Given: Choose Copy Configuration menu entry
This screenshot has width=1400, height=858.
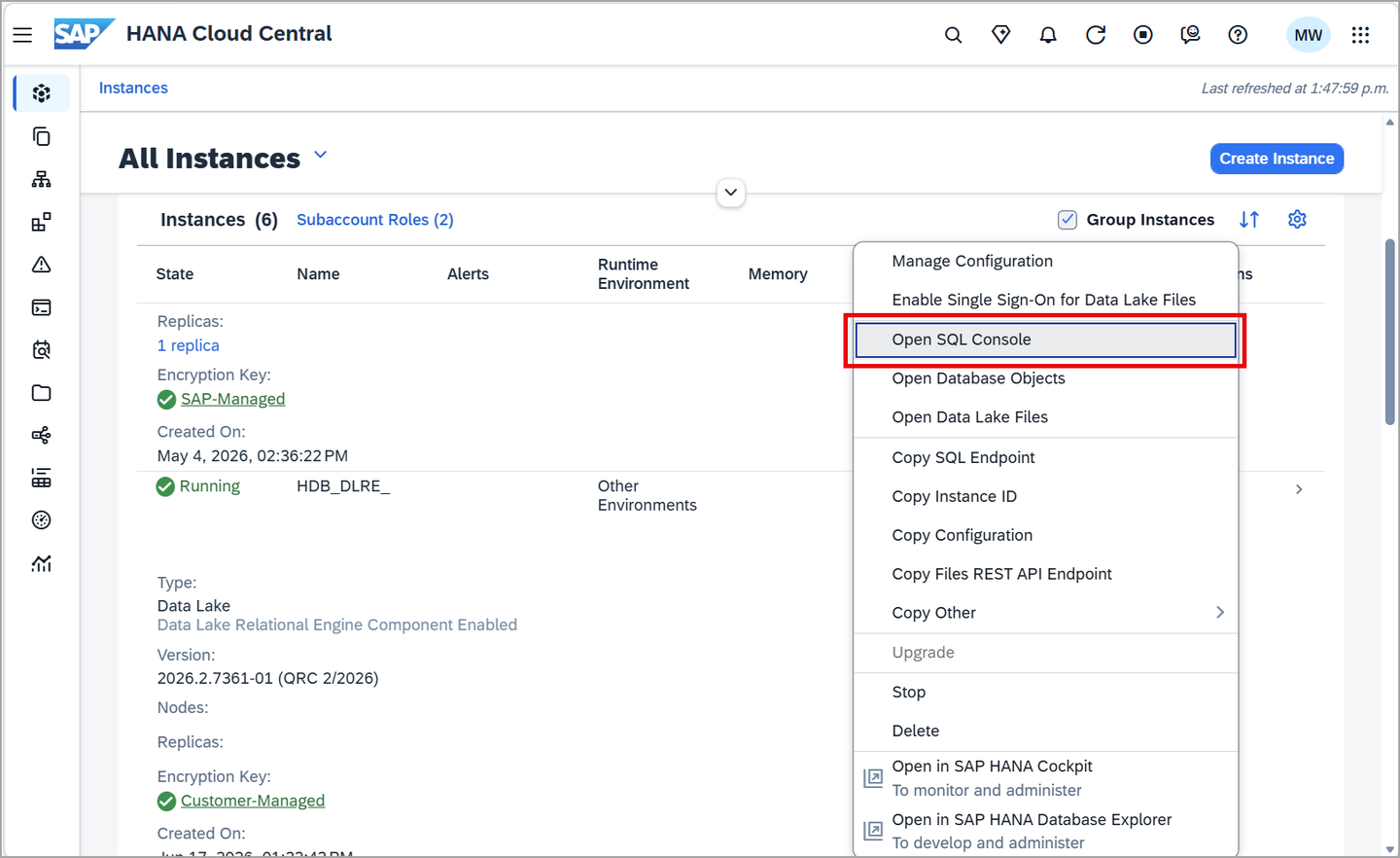Looking at the screenshot, I should click(1046, 535).
